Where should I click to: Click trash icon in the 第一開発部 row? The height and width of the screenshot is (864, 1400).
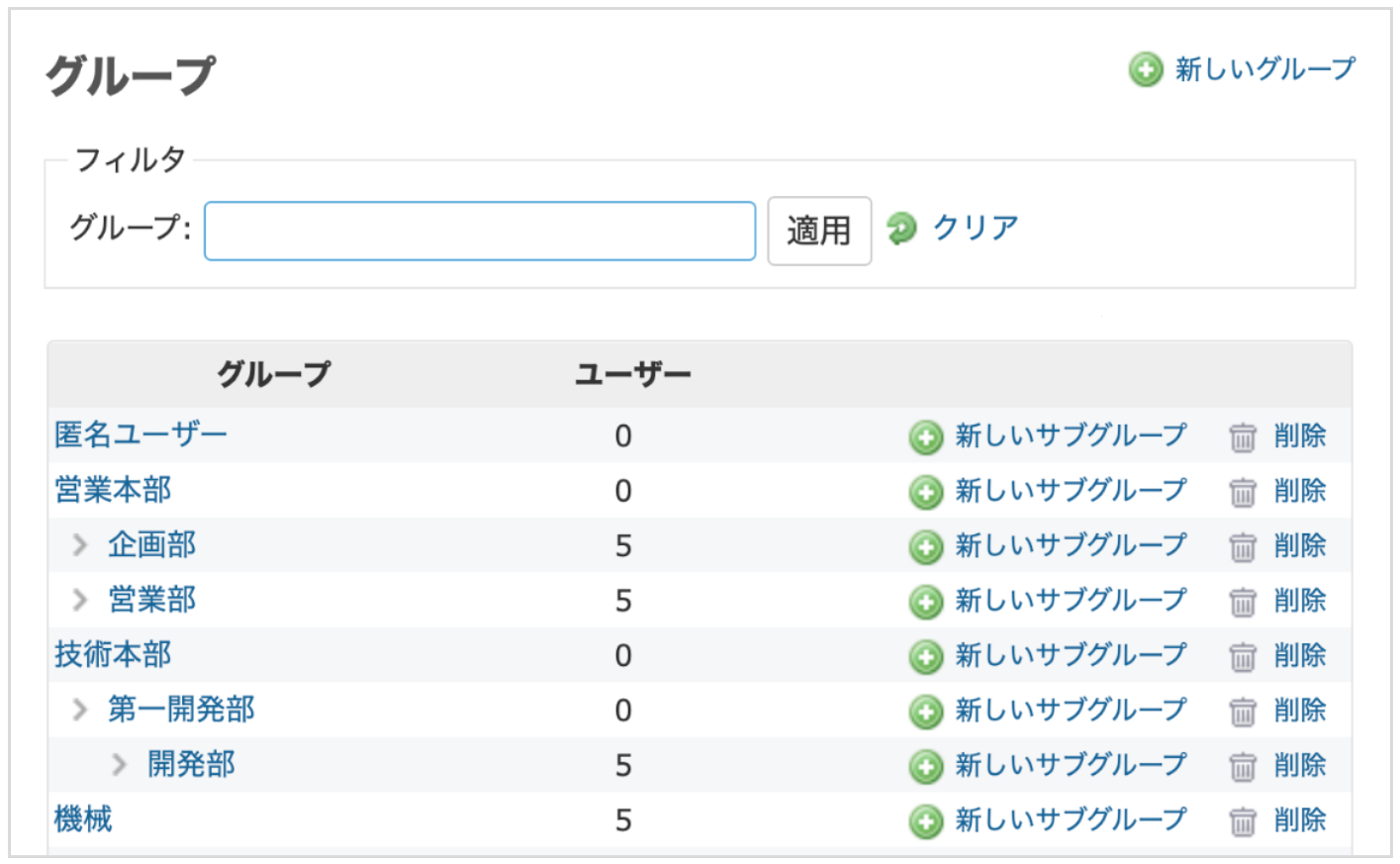point(1242,711)
